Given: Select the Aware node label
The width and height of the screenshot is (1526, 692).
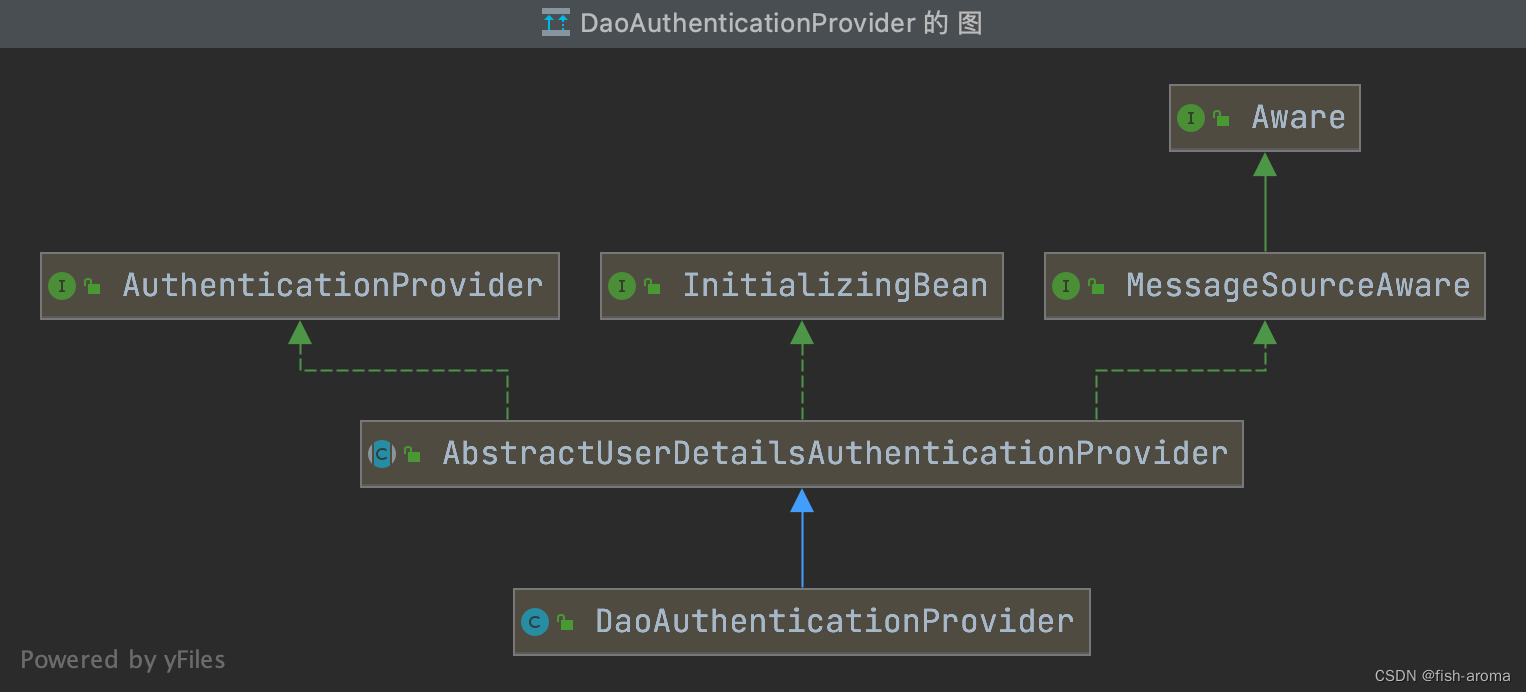Looking at the screenshot, I should tap(1298, 118).
